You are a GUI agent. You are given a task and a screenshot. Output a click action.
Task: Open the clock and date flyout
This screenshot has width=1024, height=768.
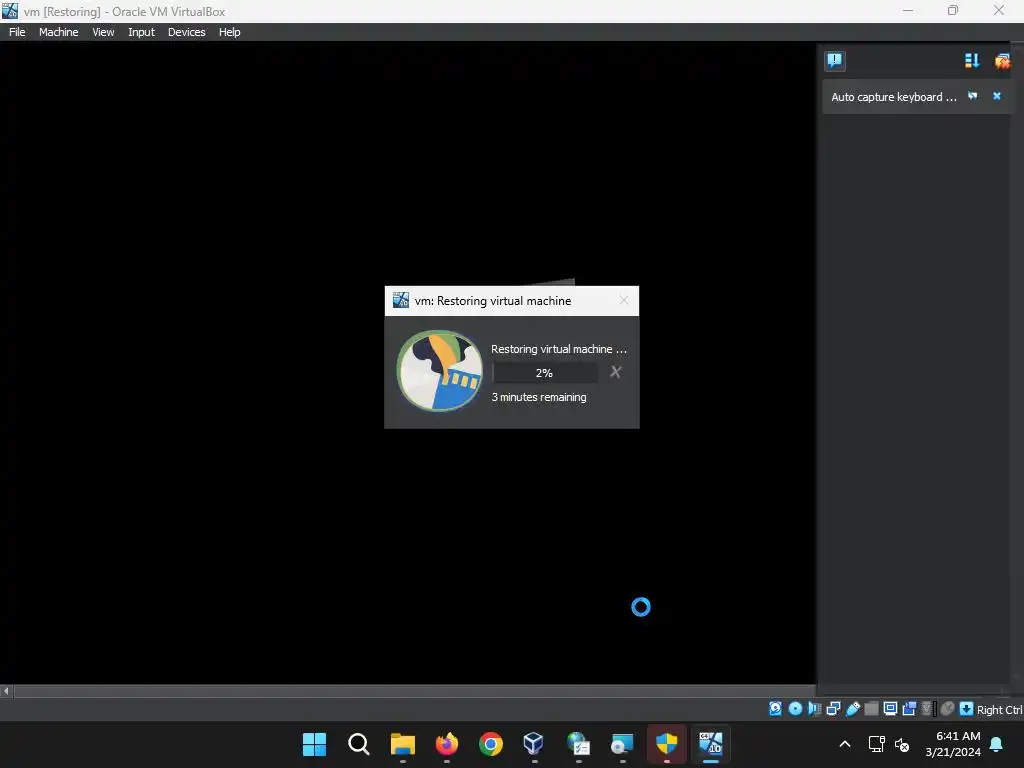(x=953, y=744)
